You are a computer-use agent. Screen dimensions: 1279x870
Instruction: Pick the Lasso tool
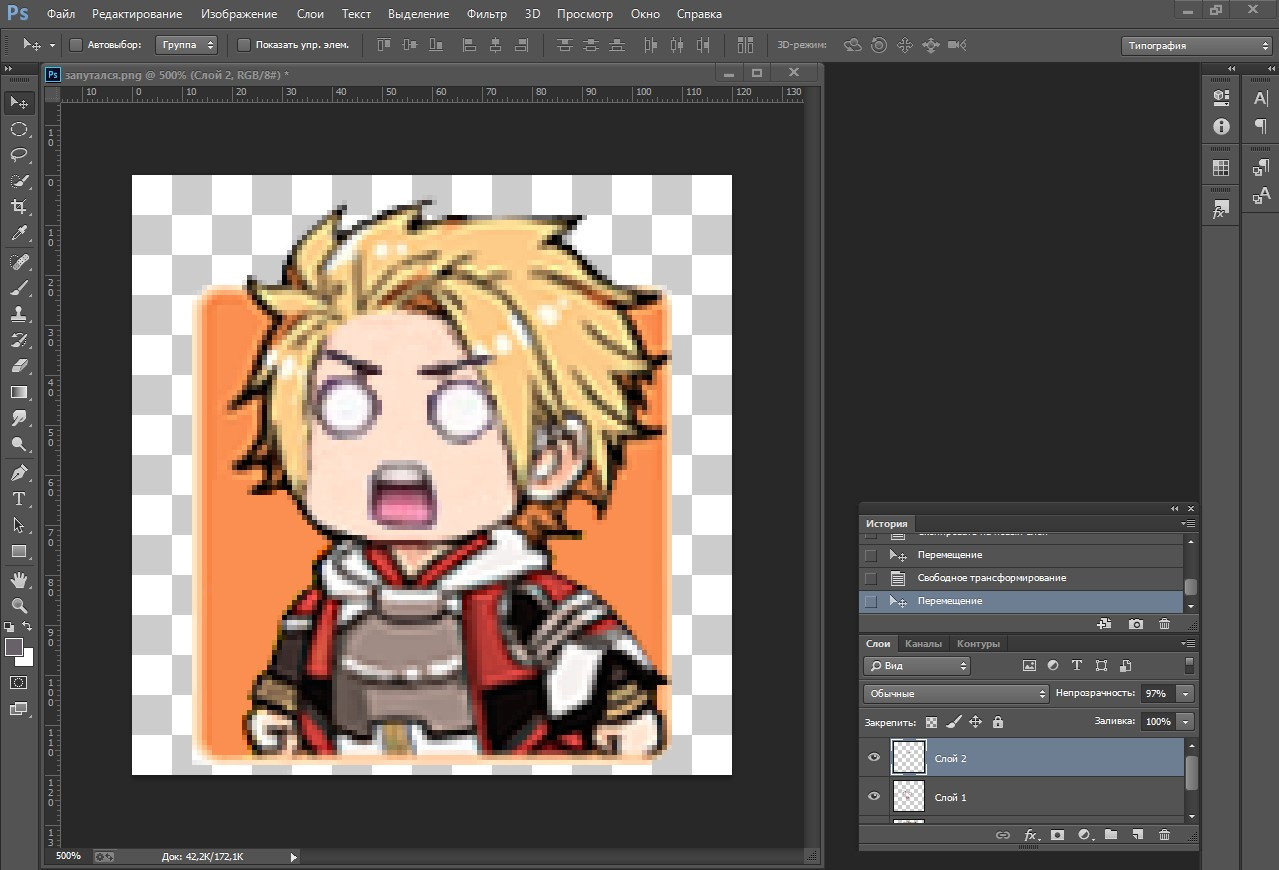point(19,155)
